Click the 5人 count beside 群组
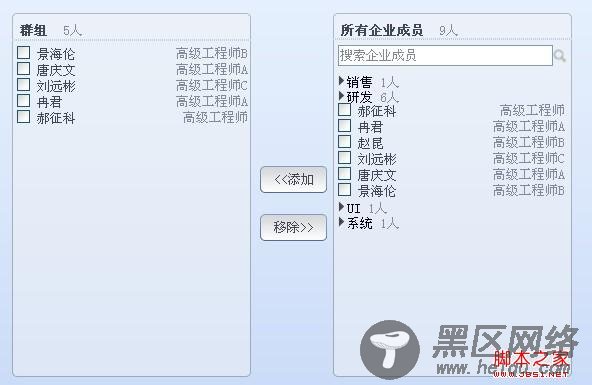Screen dimensions: 592x385 click(72, 31)
